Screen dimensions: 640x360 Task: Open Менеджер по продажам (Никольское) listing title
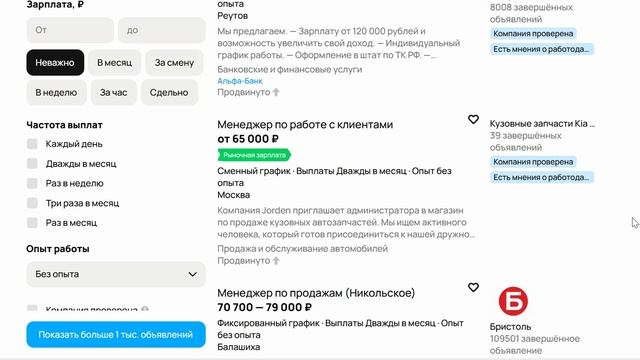click(x=316, y=293)
